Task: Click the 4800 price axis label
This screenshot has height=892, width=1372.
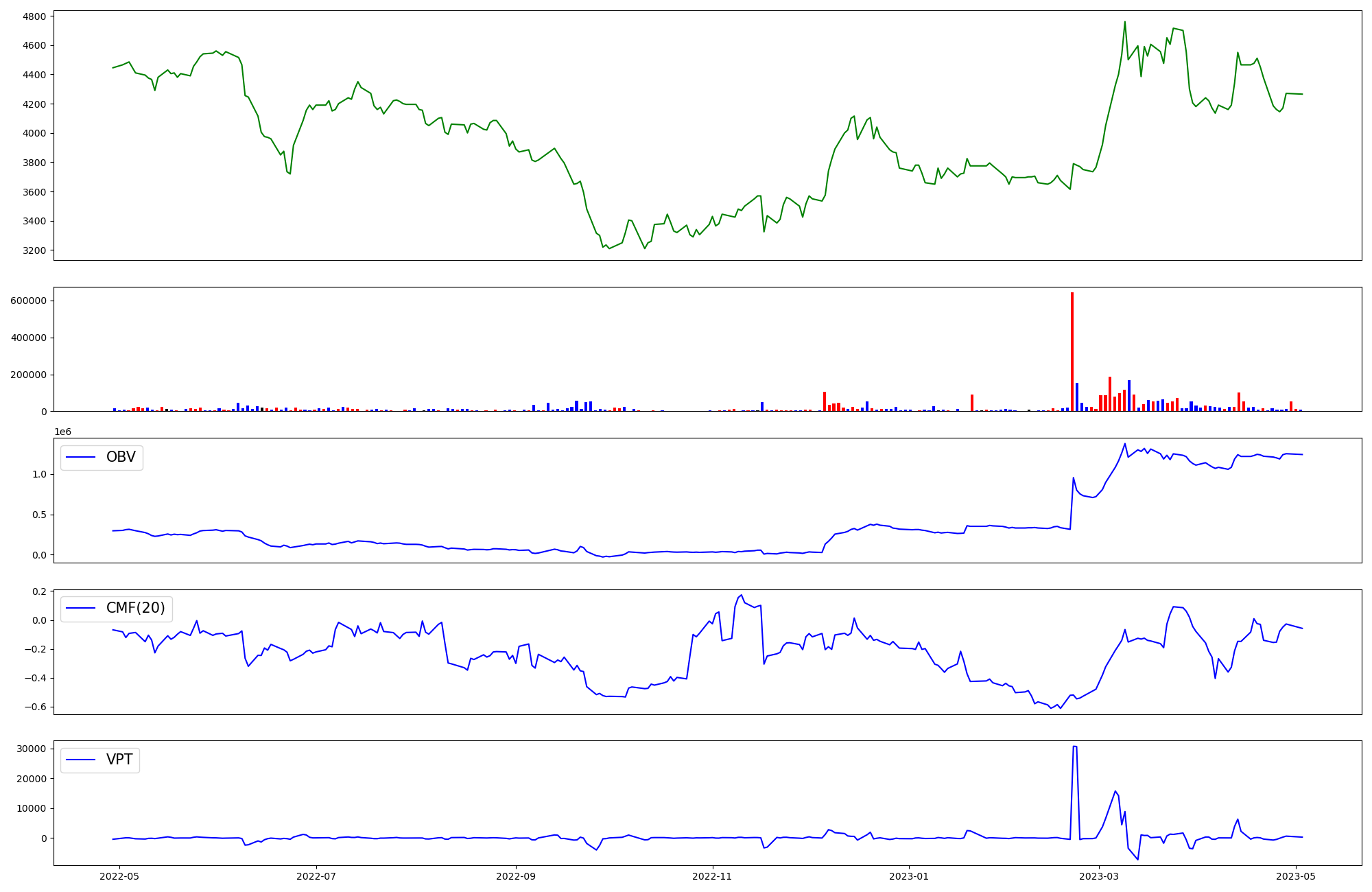Action: point(34,16)
